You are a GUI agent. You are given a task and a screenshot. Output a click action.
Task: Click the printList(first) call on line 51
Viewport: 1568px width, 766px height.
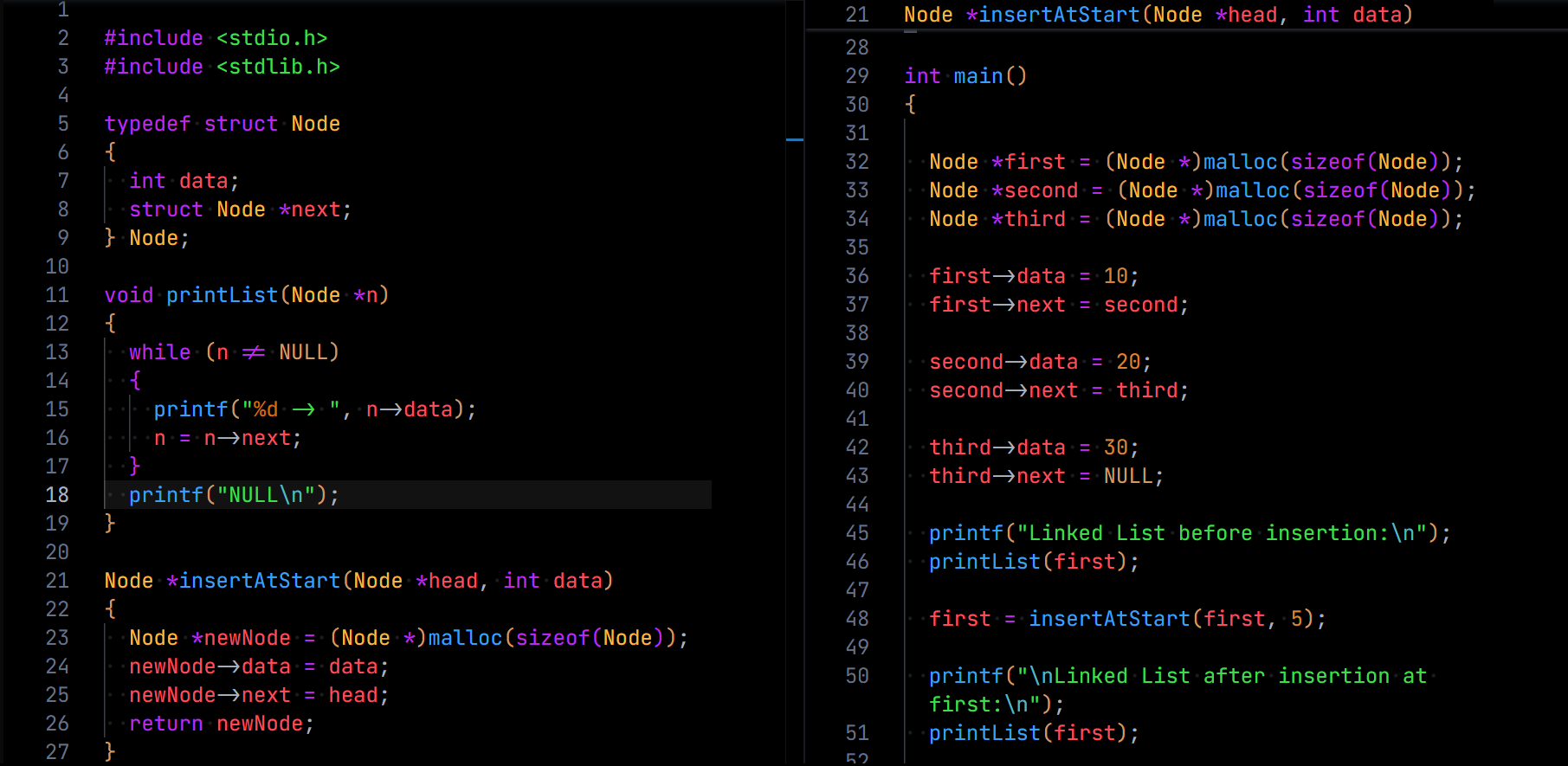click(1034, 733)
